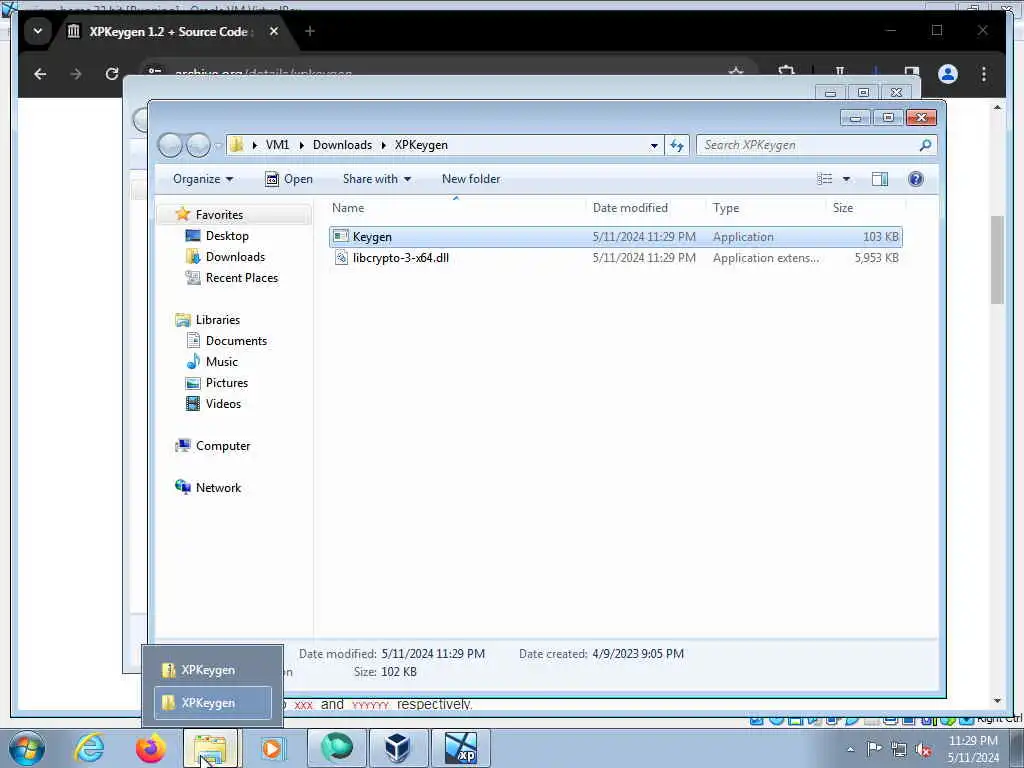Open Downloads in the Favorites list
Image resolution: width=1024 pixels, height=768 pixels.
click(235, 257)
